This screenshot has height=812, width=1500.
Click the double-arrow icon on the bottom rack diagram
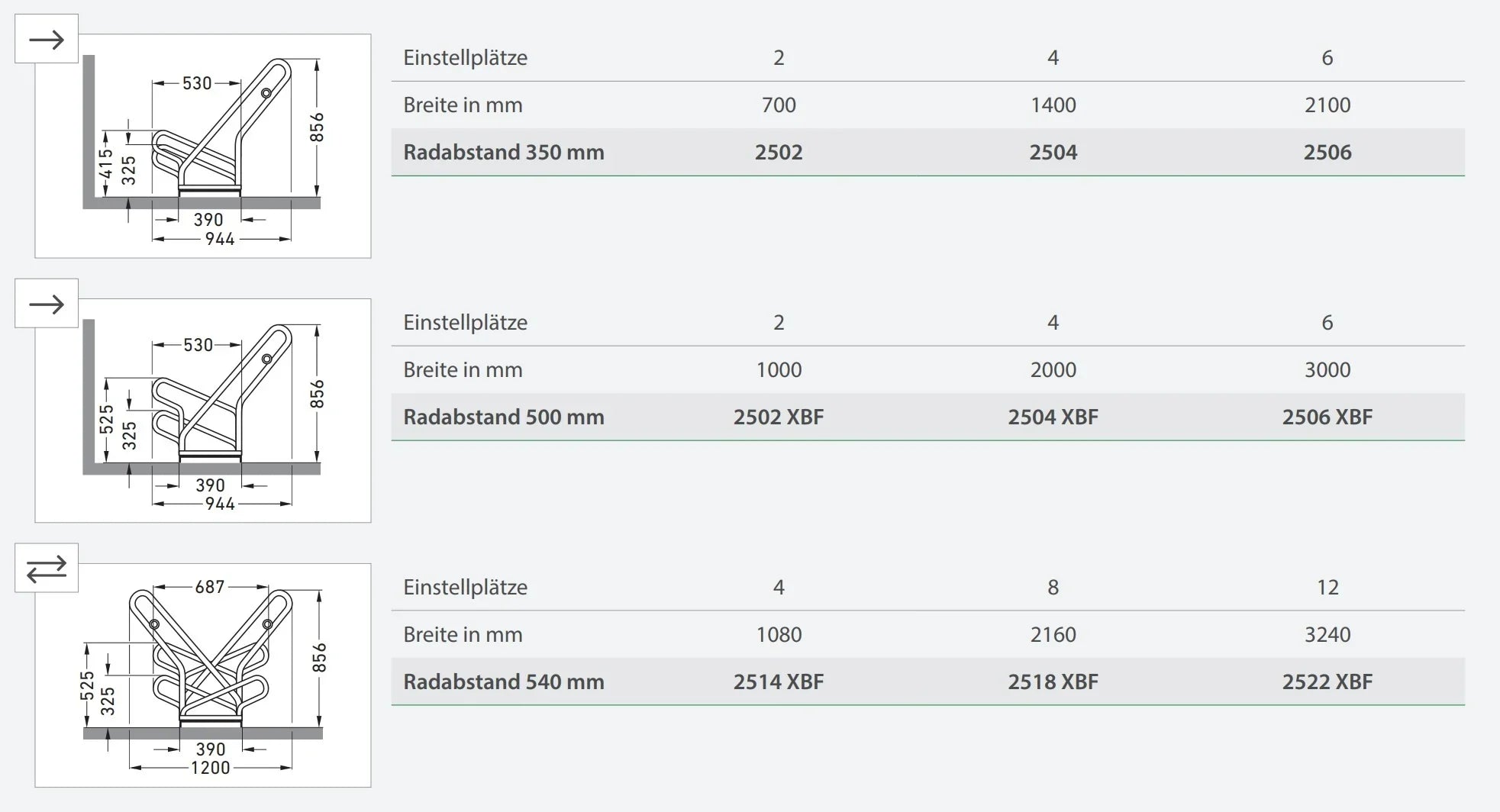tap(47, 569)
